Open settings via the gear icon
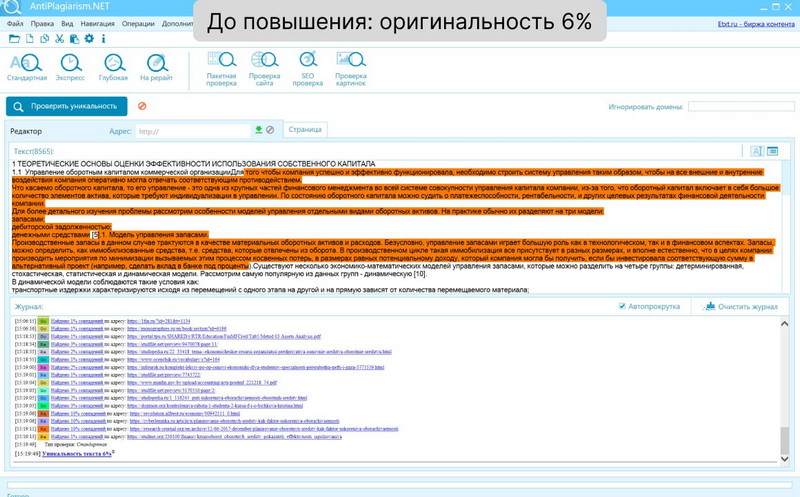Image resolution: width=800 pixels, height=497 pixels. tap(89, 39)
